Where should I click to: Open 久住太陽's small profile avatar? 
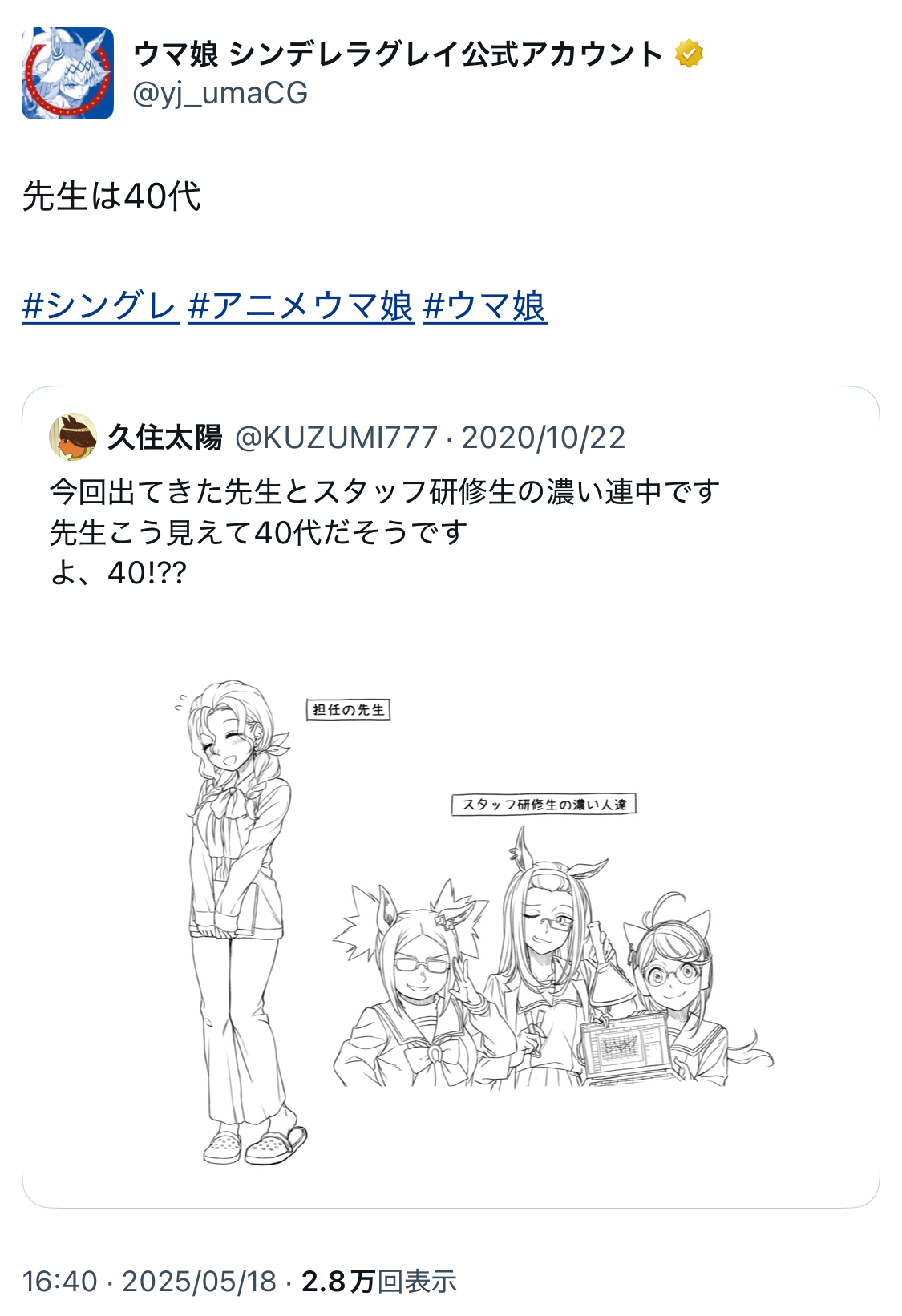coord(73,438)
